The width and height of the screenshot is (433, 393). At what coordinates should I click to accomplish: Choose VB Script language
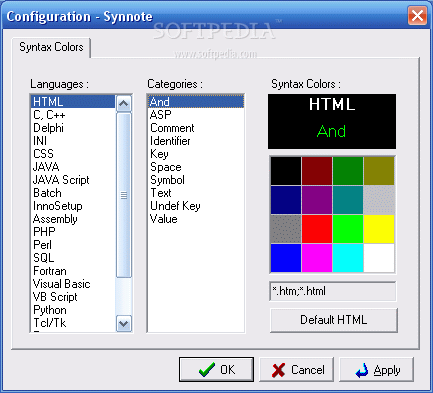[73, 297]
